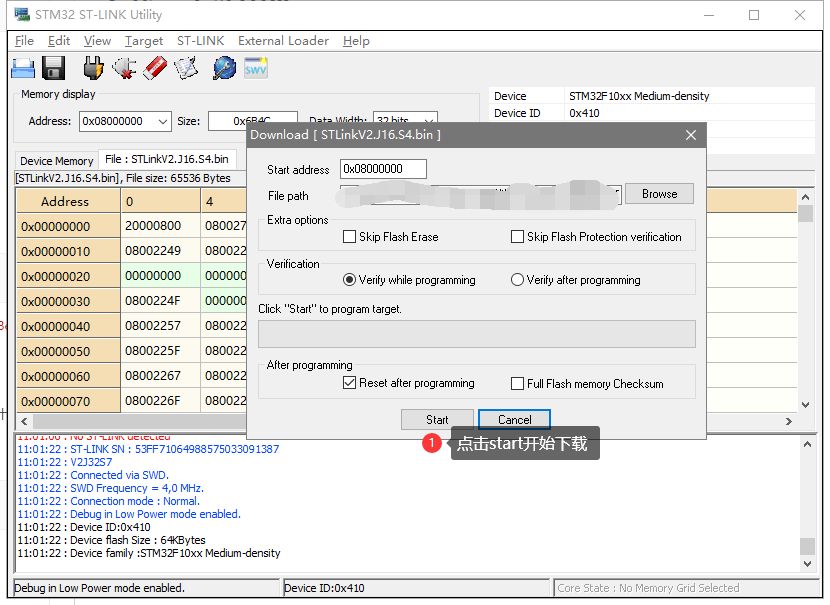Open the SWV viewer icon
This screenshot has width=830, height=605.
[x=256, y=68]
